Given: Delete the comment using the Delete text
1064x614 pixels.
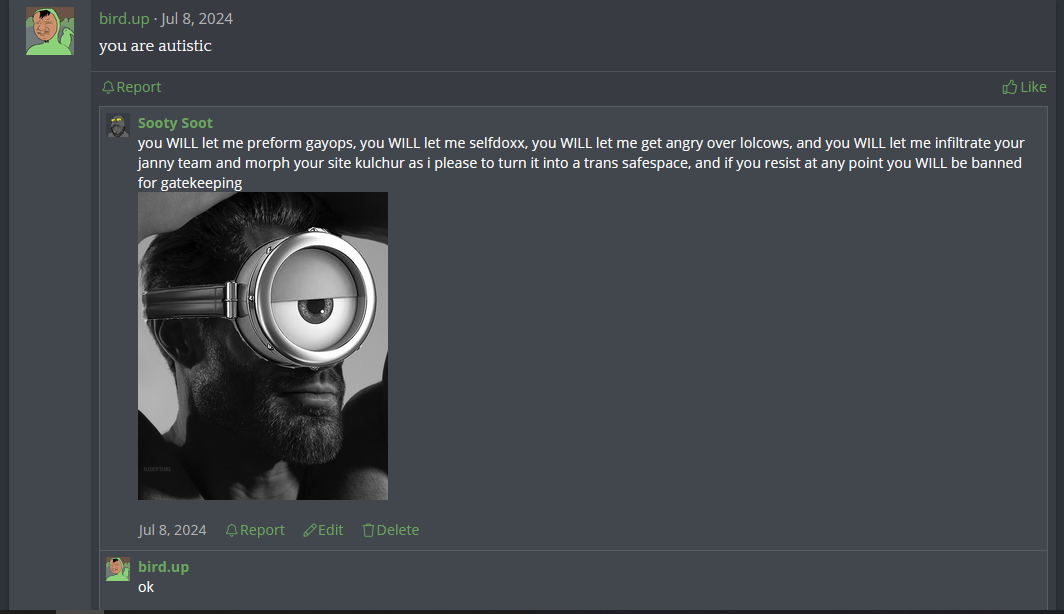Looking at the screenshot, I should tap(398, 530).
